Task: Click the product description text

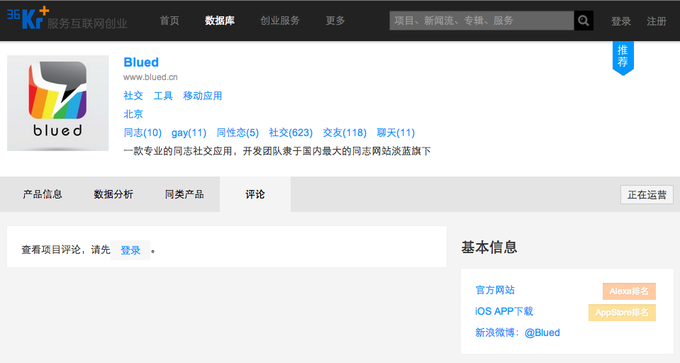Action: (x=277, y=151)
